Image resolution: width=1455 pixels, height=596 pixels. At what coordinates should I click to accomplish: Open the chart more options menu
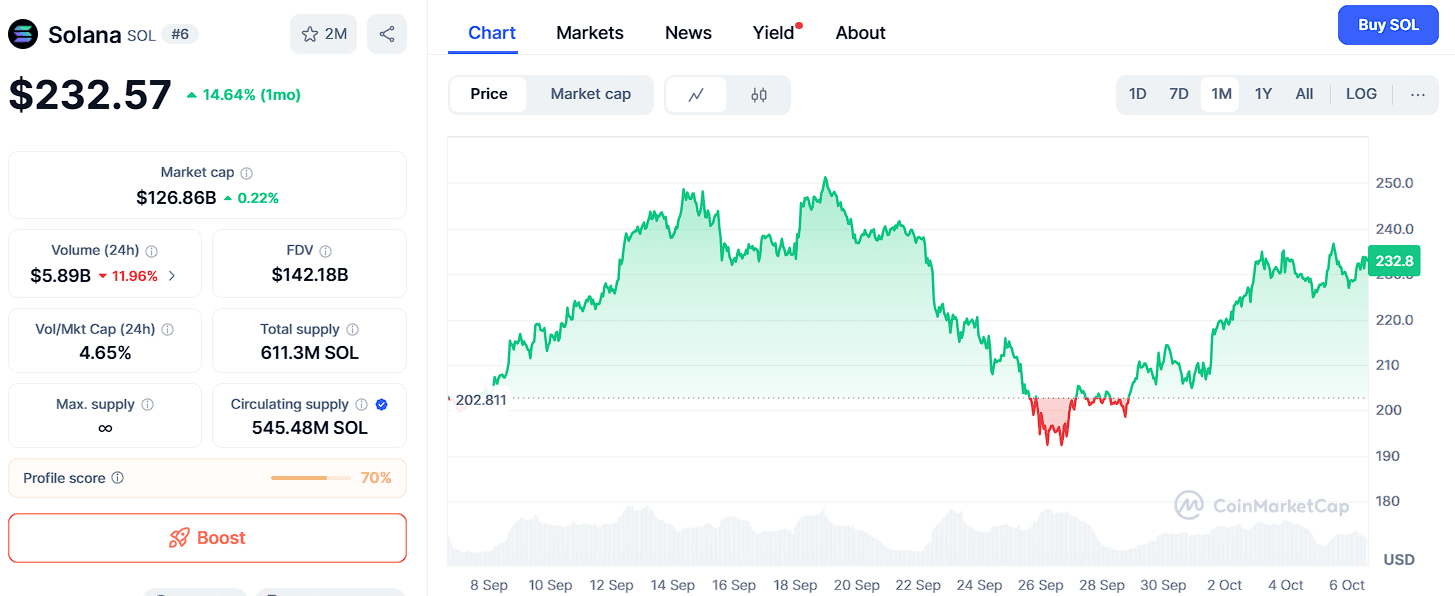(1418, 94)
